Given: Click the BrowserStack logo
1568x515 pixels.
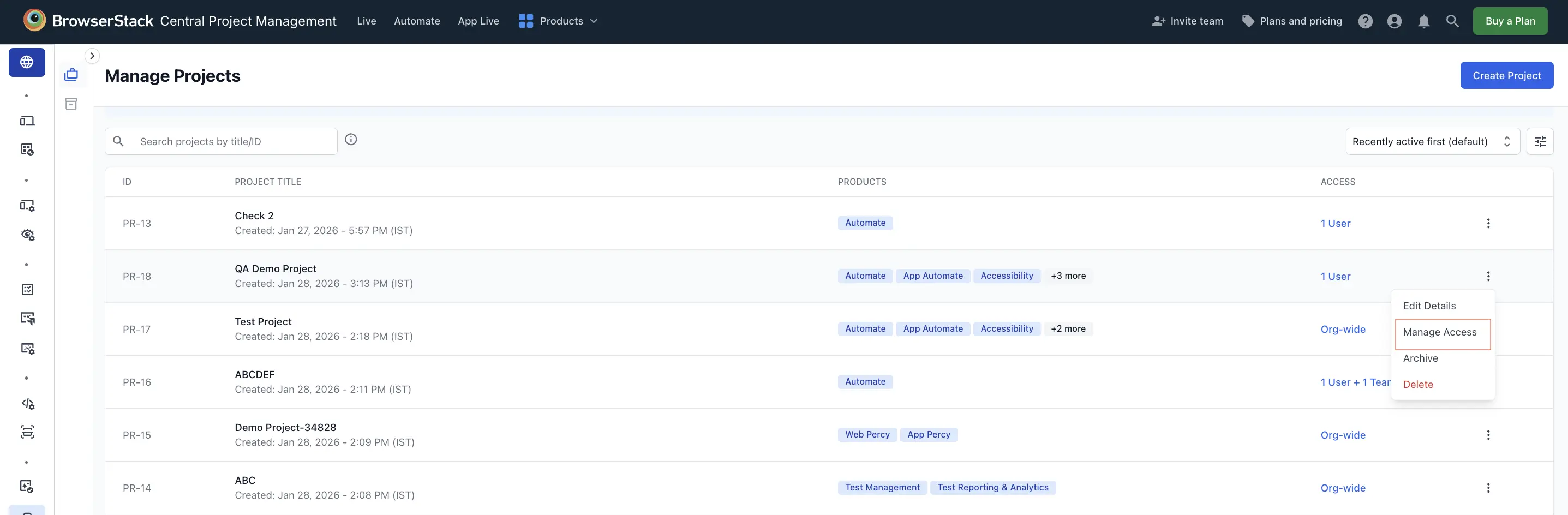Looking at the screenshot, I should 34,20.
